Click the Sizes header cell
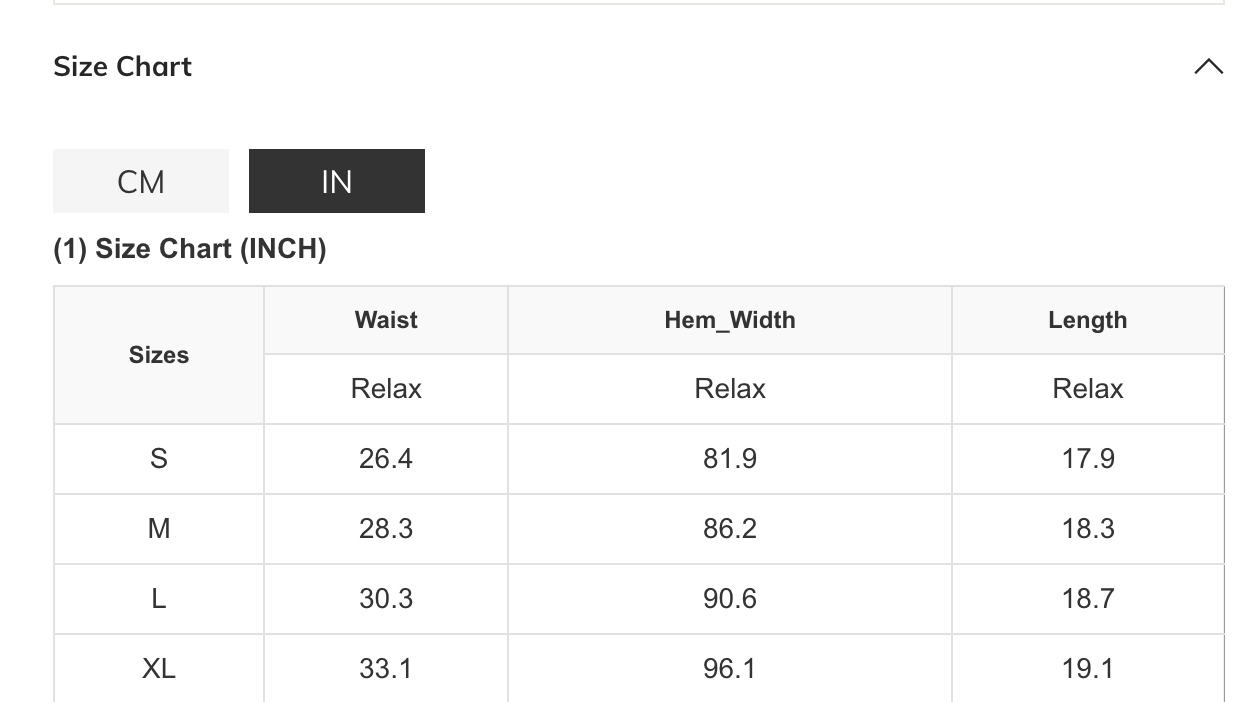The width and height of the screenshot is (1256, 702). 159,355
